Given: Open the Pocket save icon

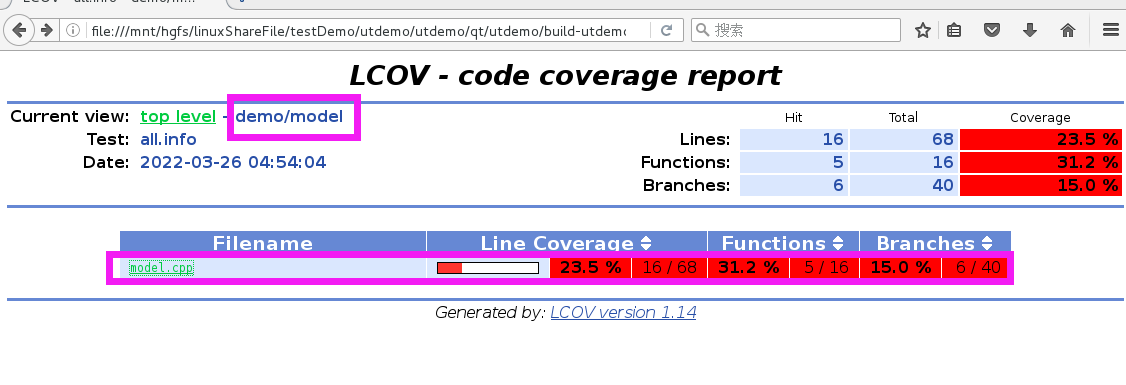Looking at the screenshot, I should click(992, 30).
